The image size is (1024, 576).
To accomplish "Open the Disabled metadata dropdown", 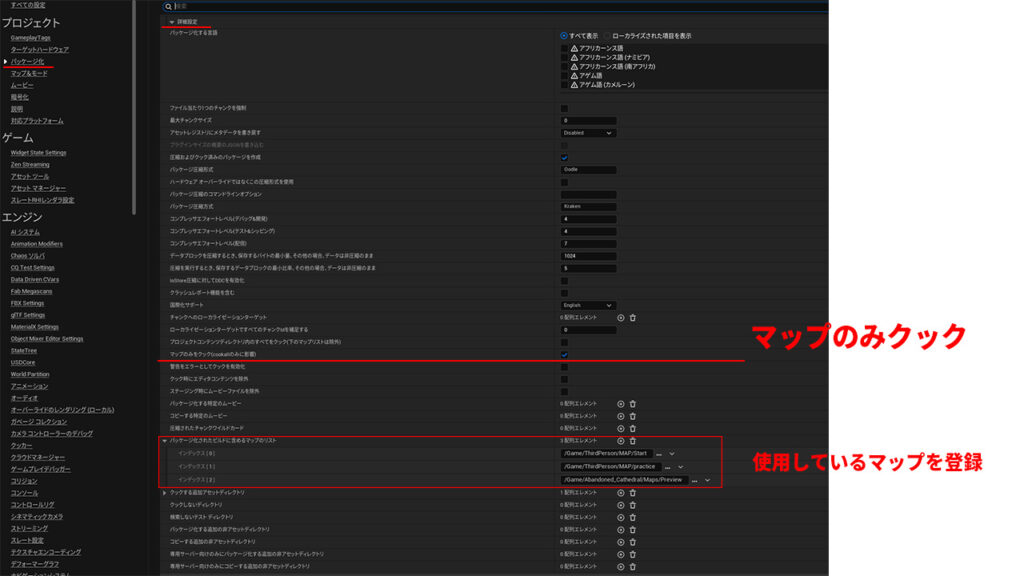I will tap(588, 132).
